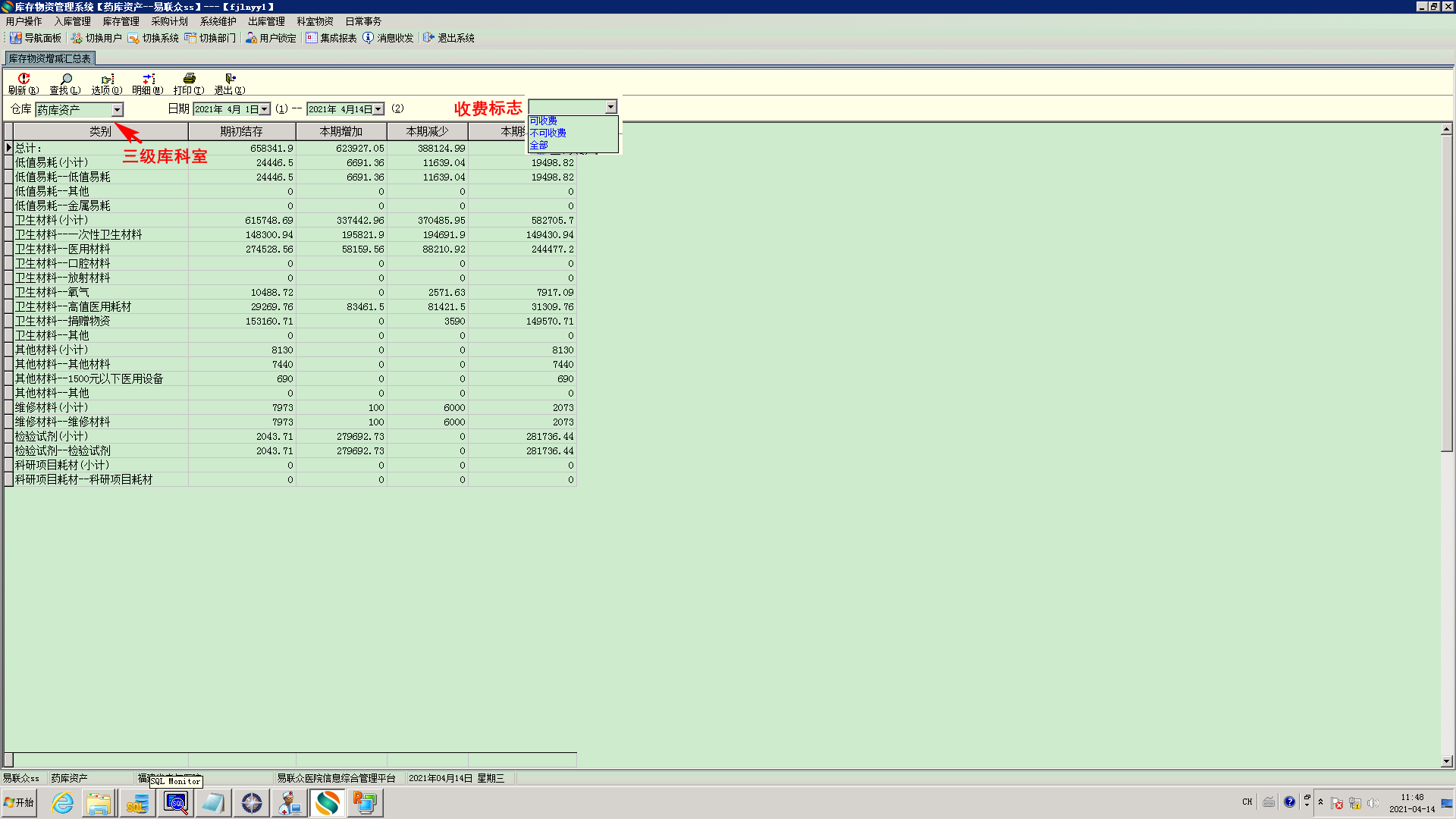
Task: Select the 库存物资增减汇总表 tab
Action: click(x=50, y=58)
